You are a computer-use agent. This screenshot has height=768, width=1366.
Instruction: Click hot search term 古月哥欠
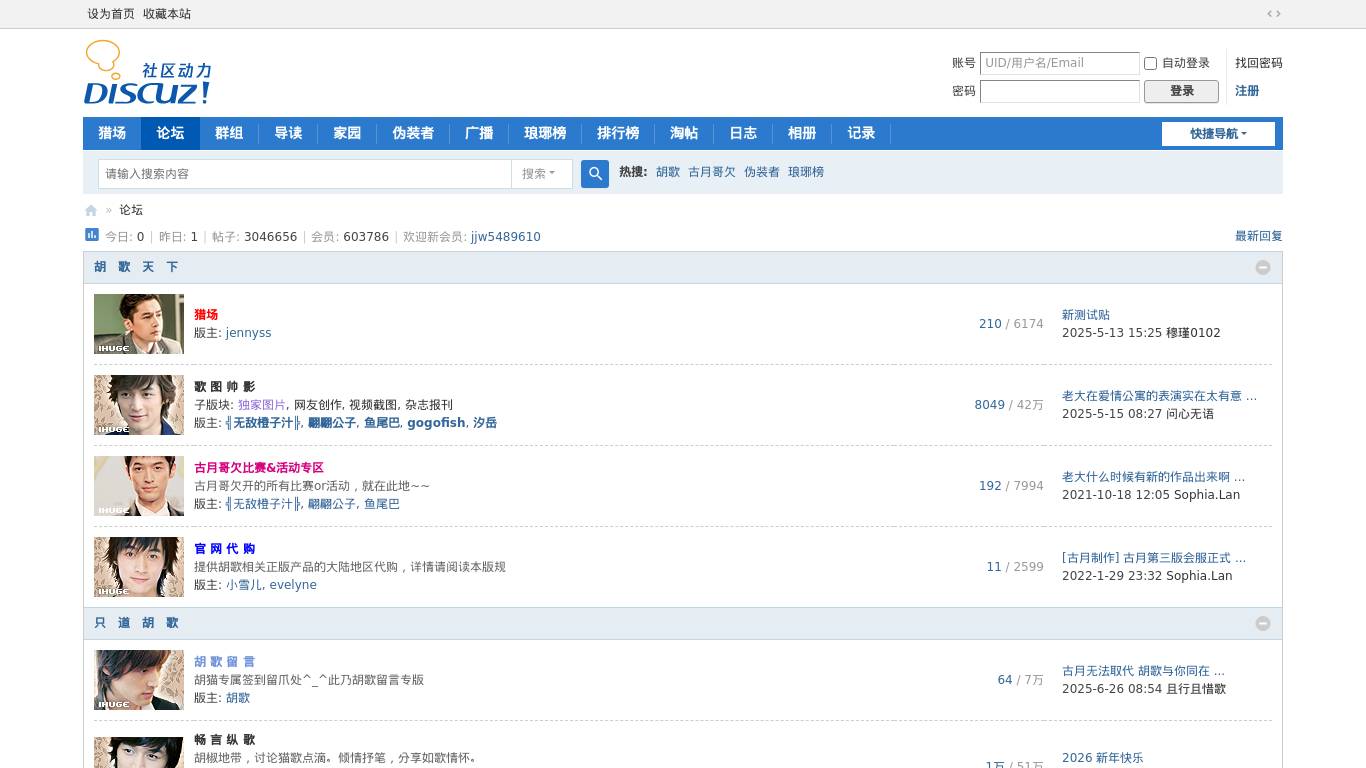pos(712,172)
